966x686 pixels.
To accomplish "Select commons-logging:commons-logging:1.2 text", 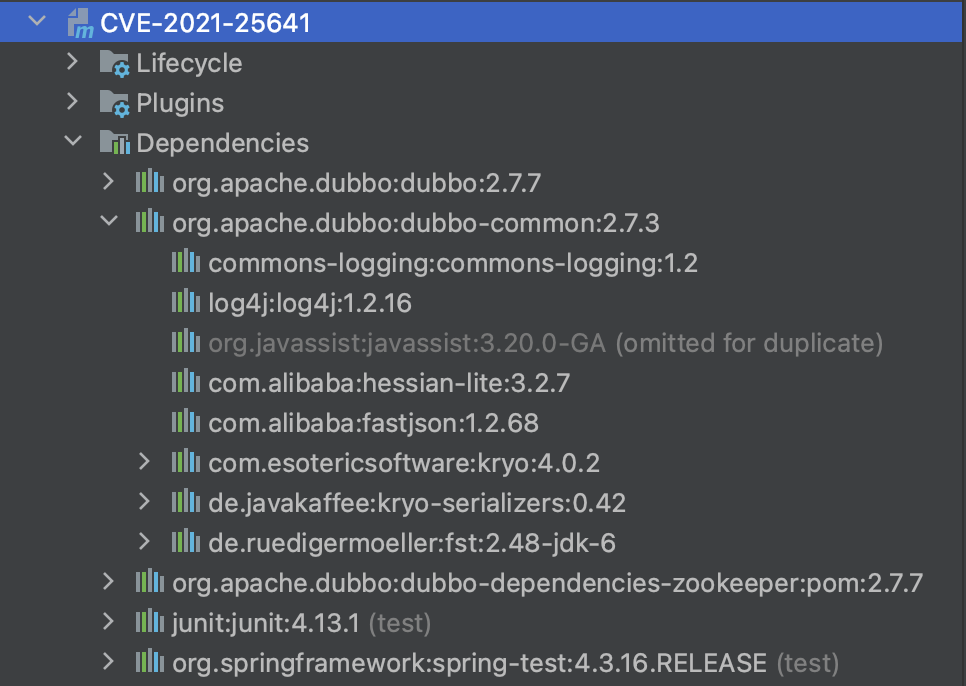I will pos(453,264).
